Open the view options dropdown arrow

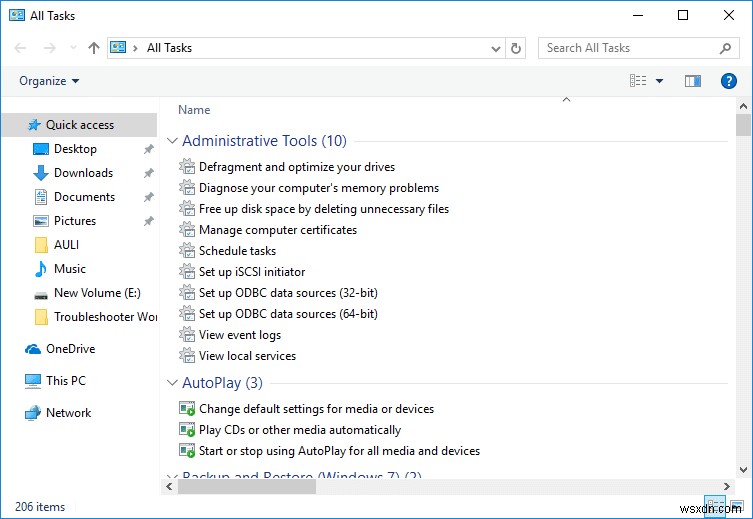click(660, 81)
